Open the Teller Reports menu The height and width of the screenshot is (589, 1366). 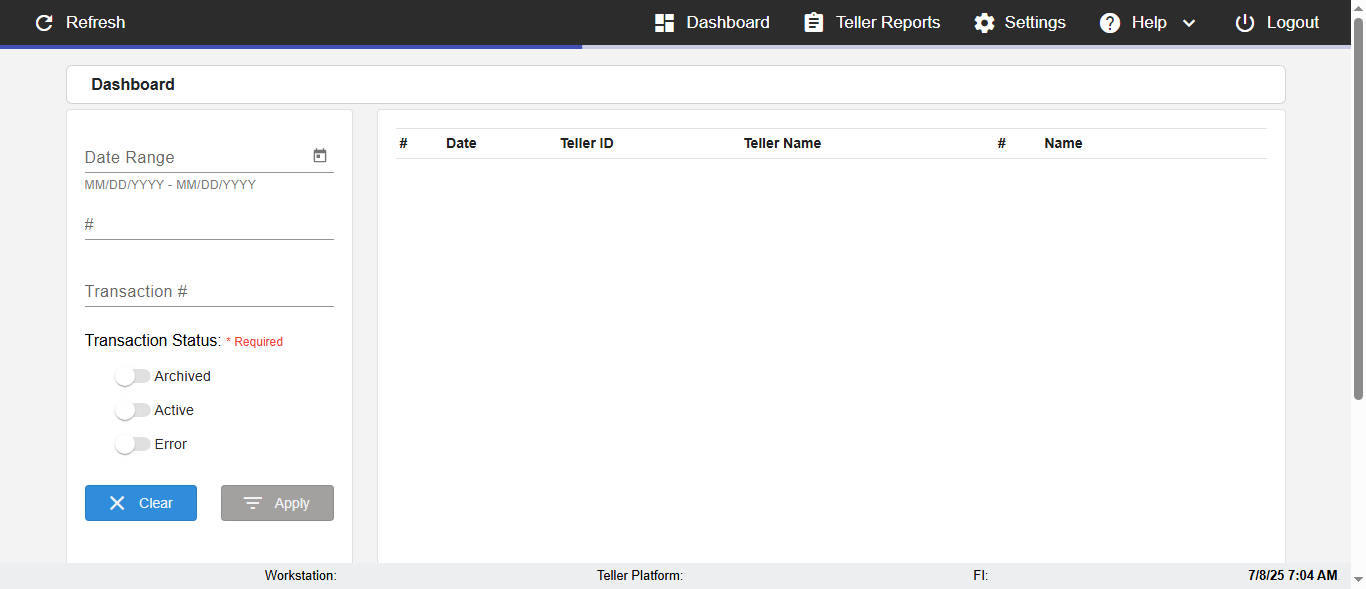click(x=888, y=22)
